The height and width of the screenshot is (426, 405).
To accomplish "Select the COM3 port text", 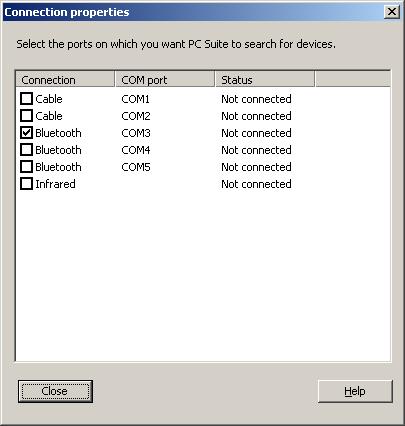I will coord(136,133).
